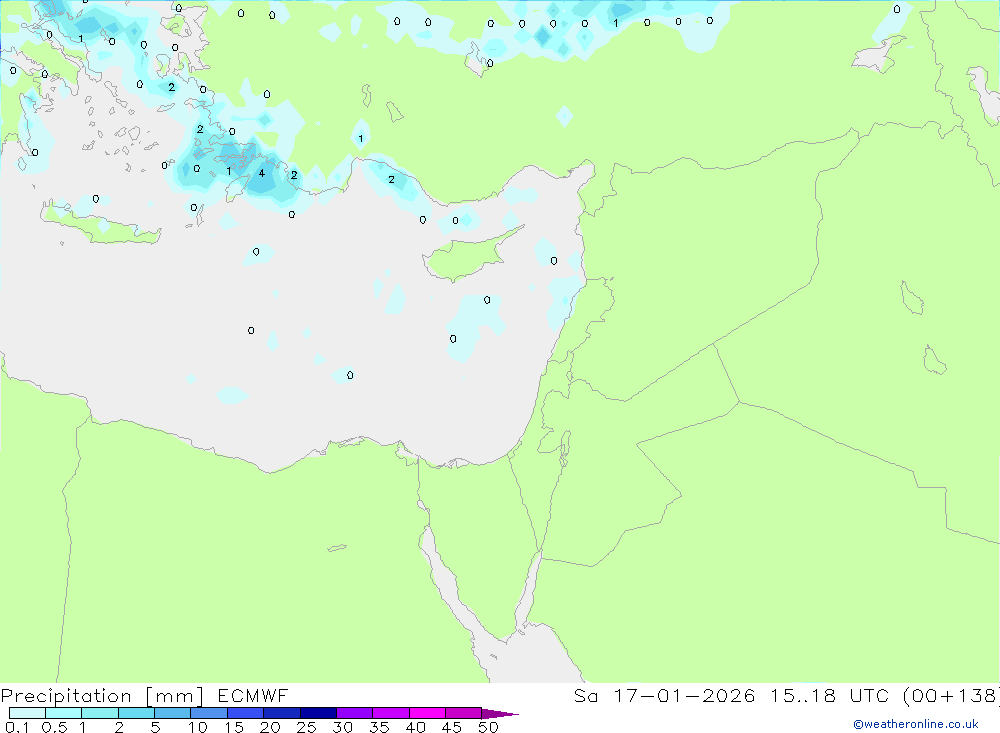
Task: Click the 'Precipitation [mm]' title text
Action: coord(102,696)
